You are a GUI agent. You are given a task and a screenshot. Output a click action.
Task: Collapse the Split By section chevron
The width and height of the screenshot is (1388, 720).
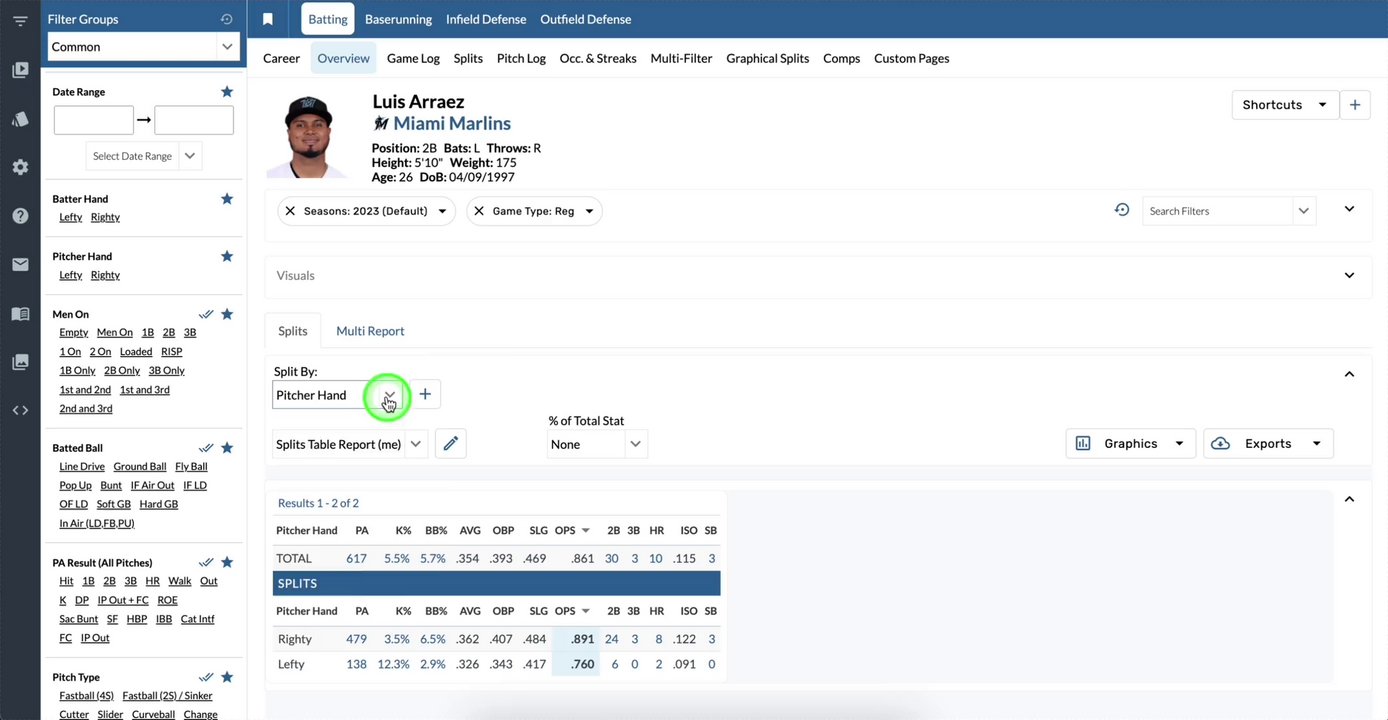(1349, 374)
